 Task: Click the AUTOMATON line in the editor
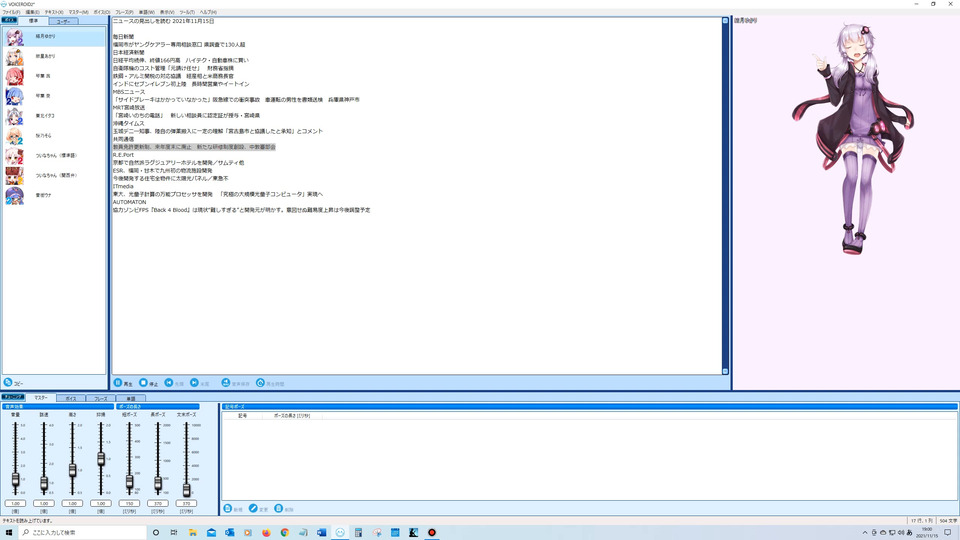tap(129, 202)
